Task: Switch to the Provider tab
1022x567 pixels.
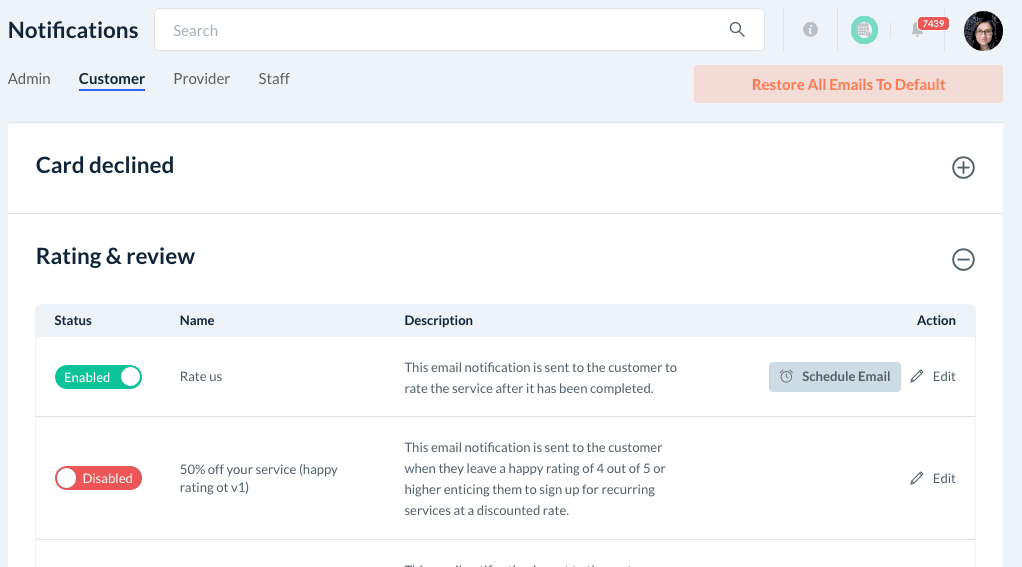Action: pos(201,79)
